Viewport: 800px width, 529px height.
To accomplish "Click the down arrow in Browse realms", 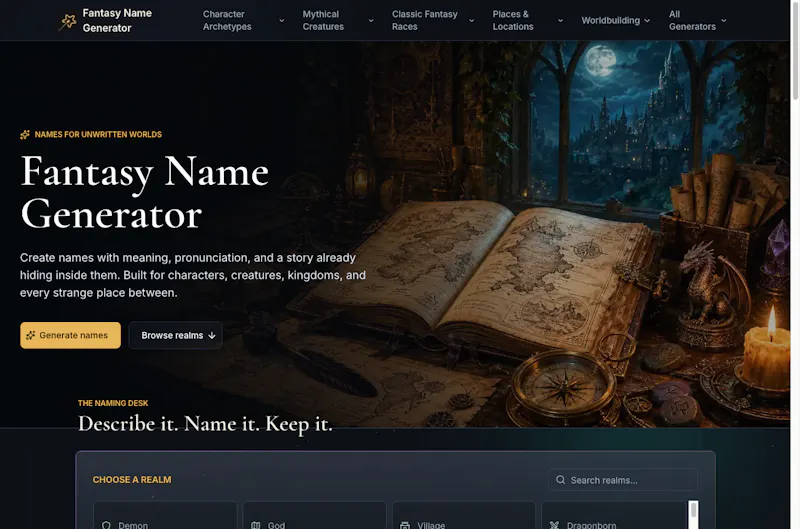I will tap(212, 335).
